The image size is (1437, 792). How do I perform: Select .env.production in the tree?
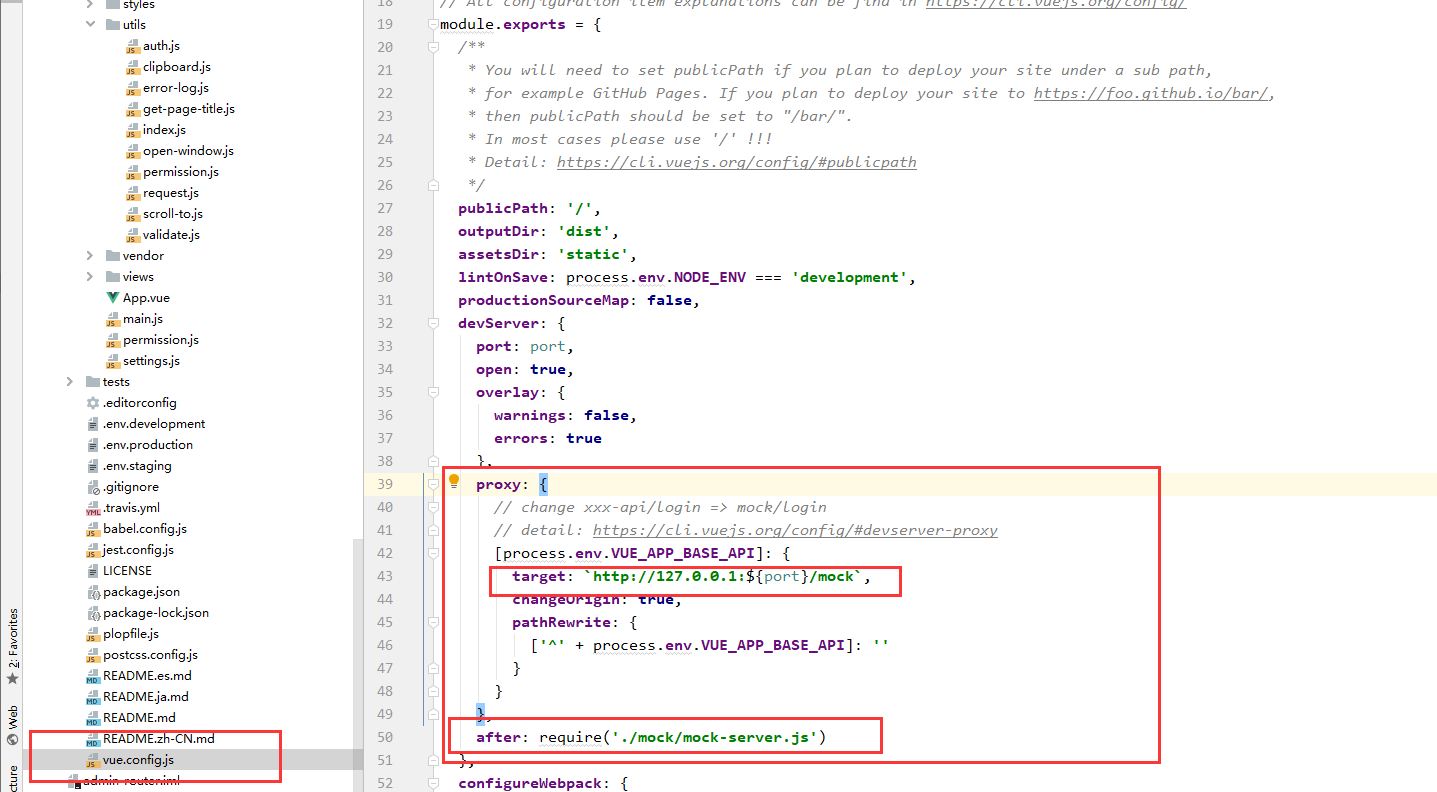click(148, 445)
